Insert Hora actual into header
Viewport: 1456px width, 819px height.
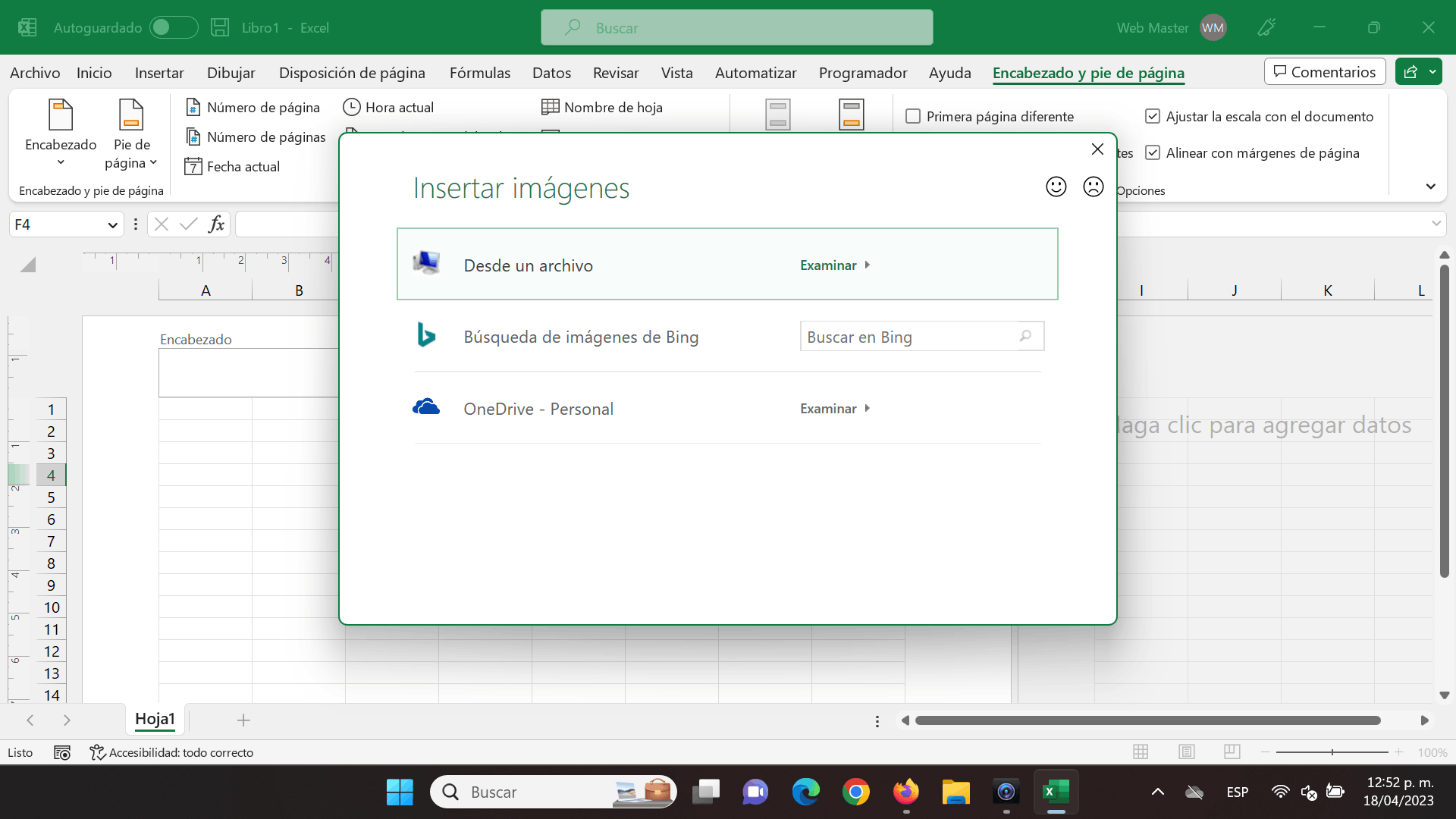[388, 107]
